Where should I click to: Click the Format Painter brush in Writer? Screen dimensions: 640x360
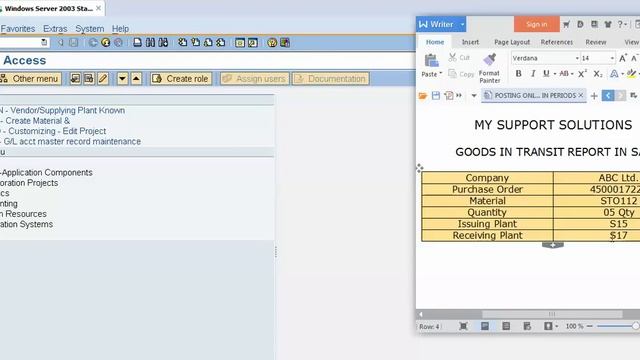(489, 60)
